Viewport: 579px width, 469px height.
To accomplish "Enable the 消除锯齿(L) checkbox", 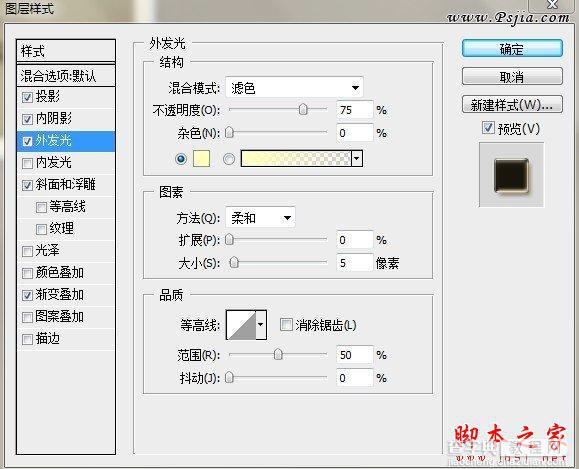I will (286, 325).
